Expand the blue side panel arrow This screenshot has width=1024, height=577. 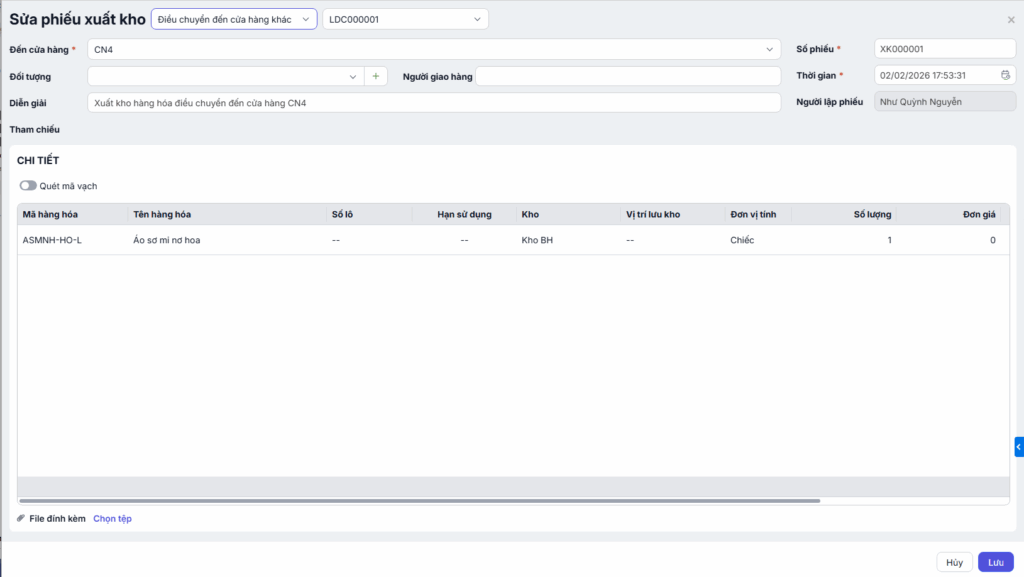click(x=1019, y=446)
